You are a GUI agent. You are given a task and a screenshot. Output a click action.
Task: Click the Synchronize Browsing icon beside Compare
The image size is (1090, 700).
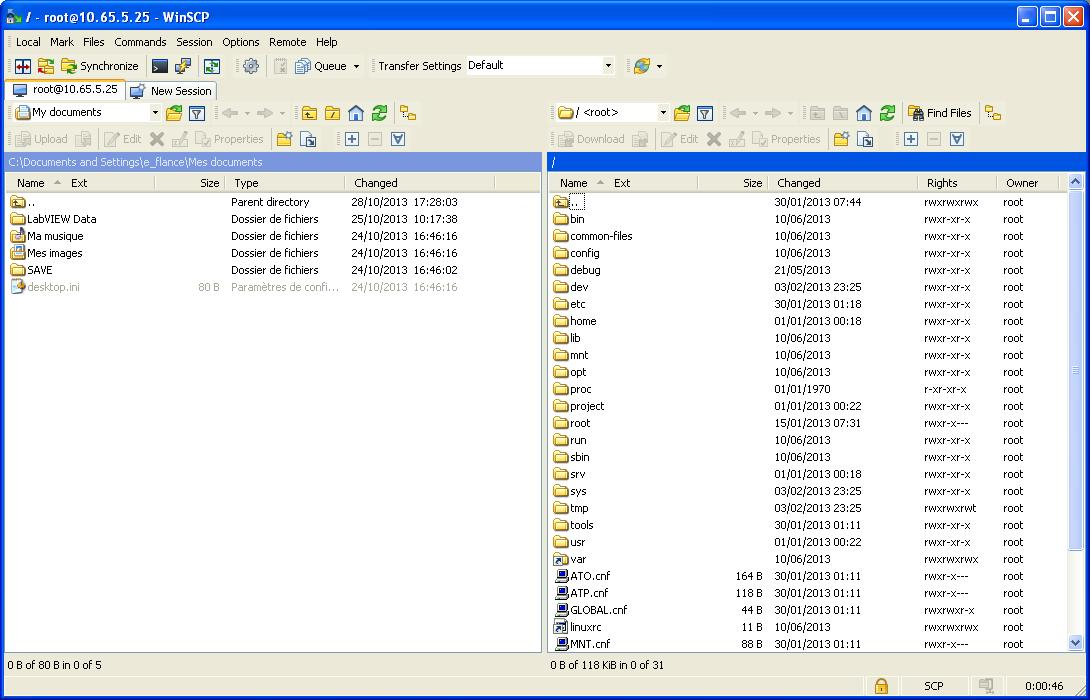(46, 66)
